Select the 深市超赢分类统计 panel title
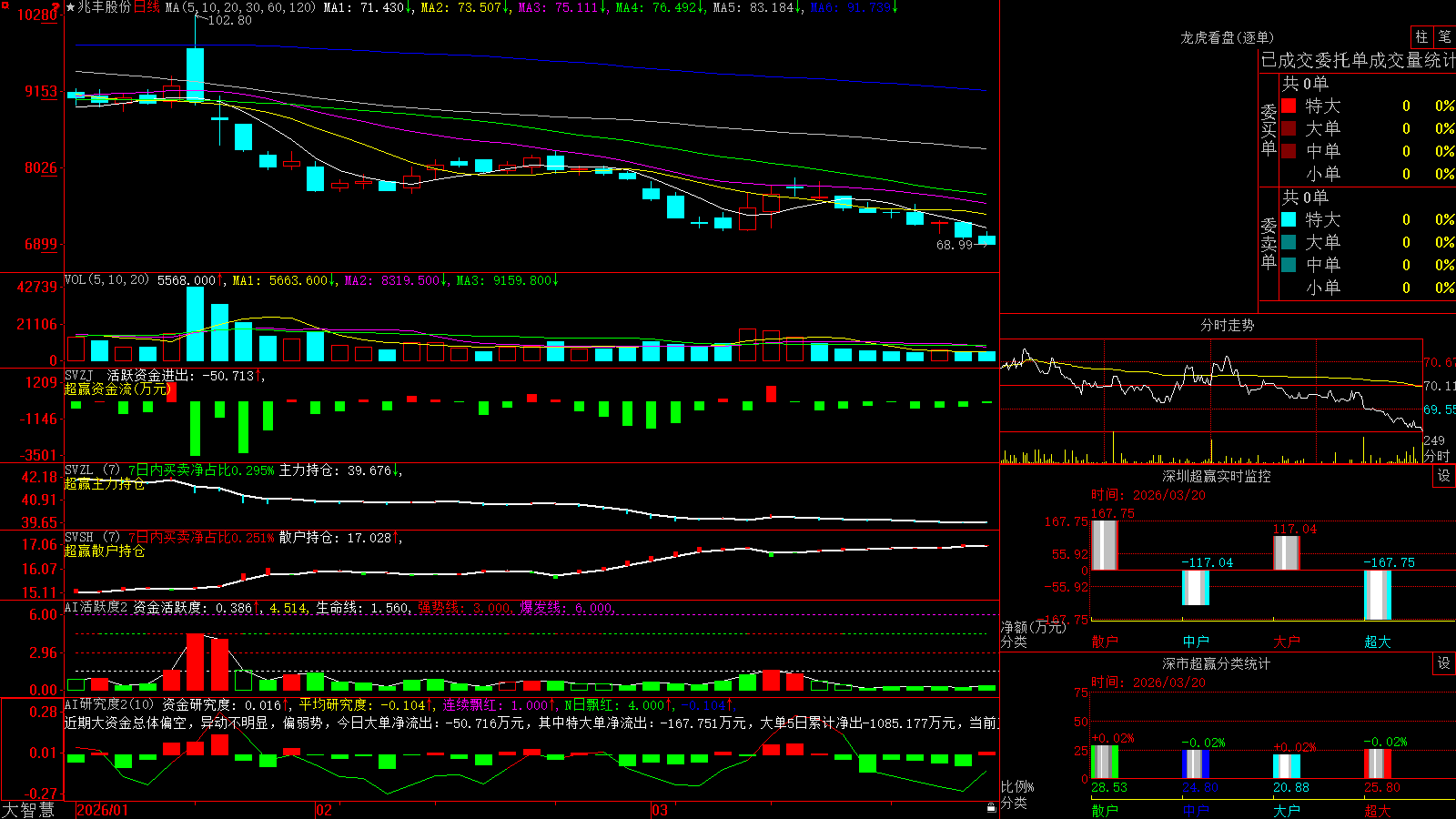This screenshot has height=819, width=1456. 1216,663
